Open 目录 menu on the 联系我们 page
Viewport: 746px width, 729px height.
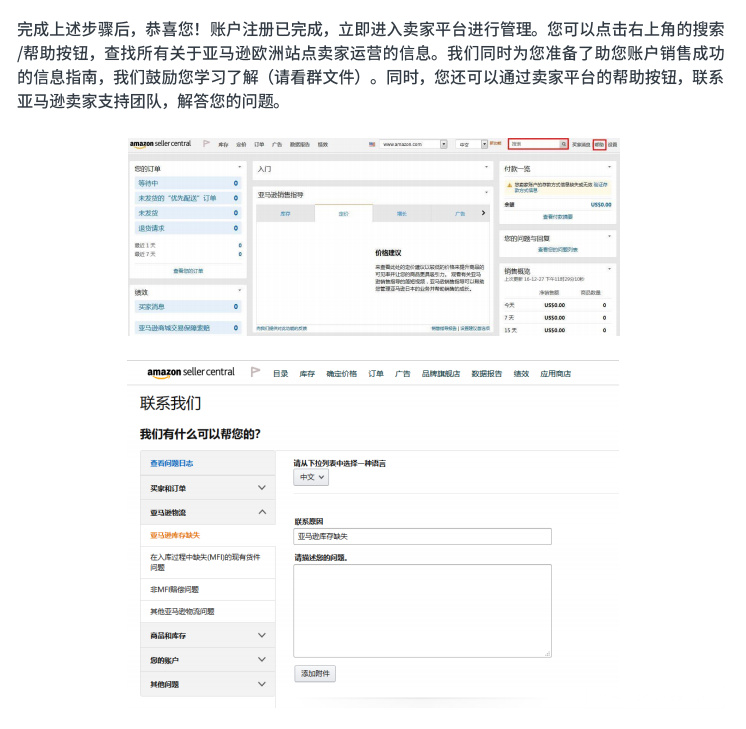point(281,374)
